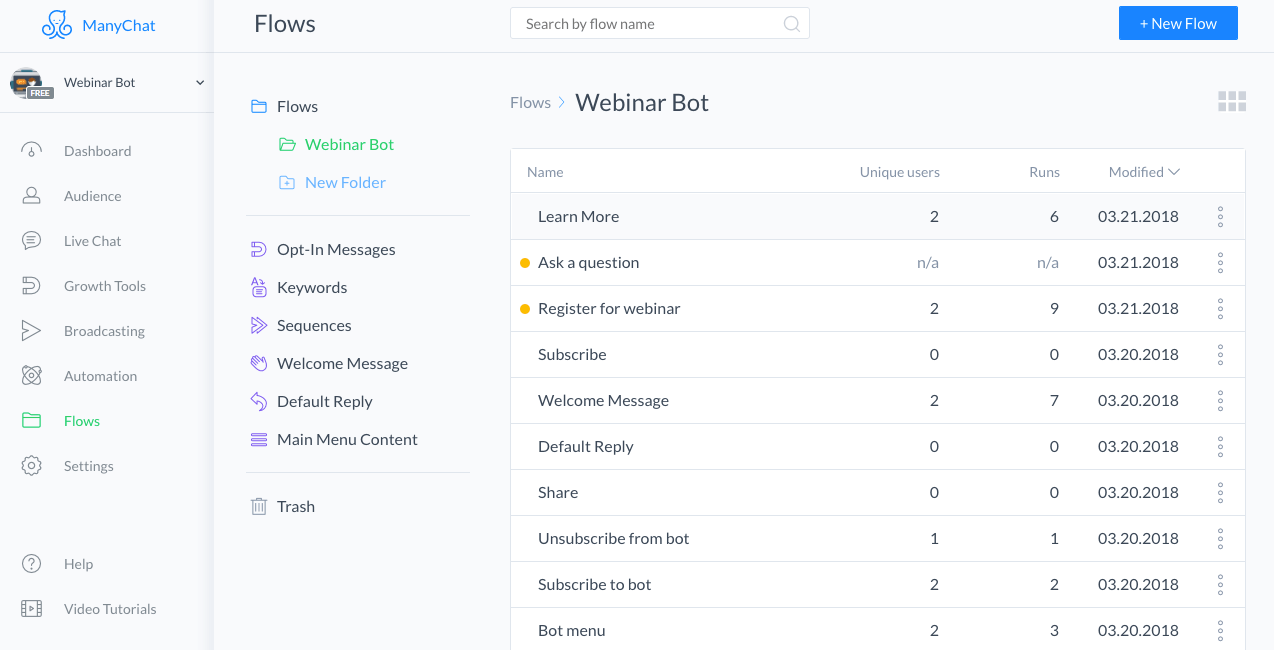Switch to grid view layout

coord(1232,101)
